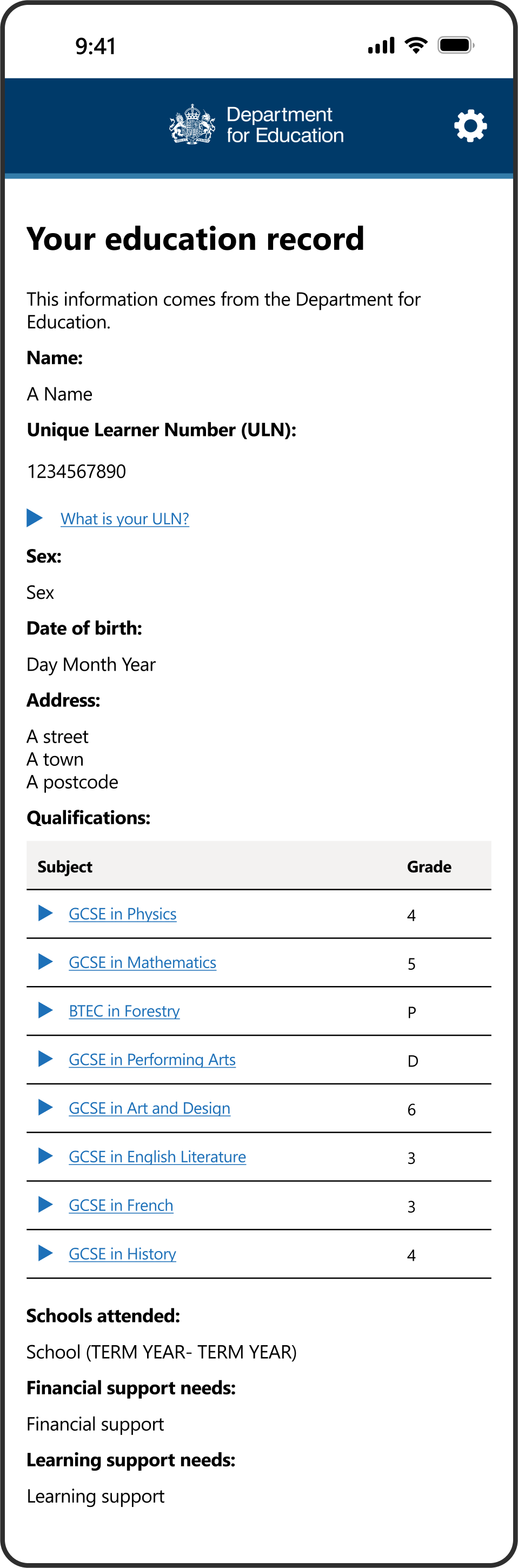Screen dimensions: 518x1568
Task: Open settings via the gear icon
Action: click(470, 126)
